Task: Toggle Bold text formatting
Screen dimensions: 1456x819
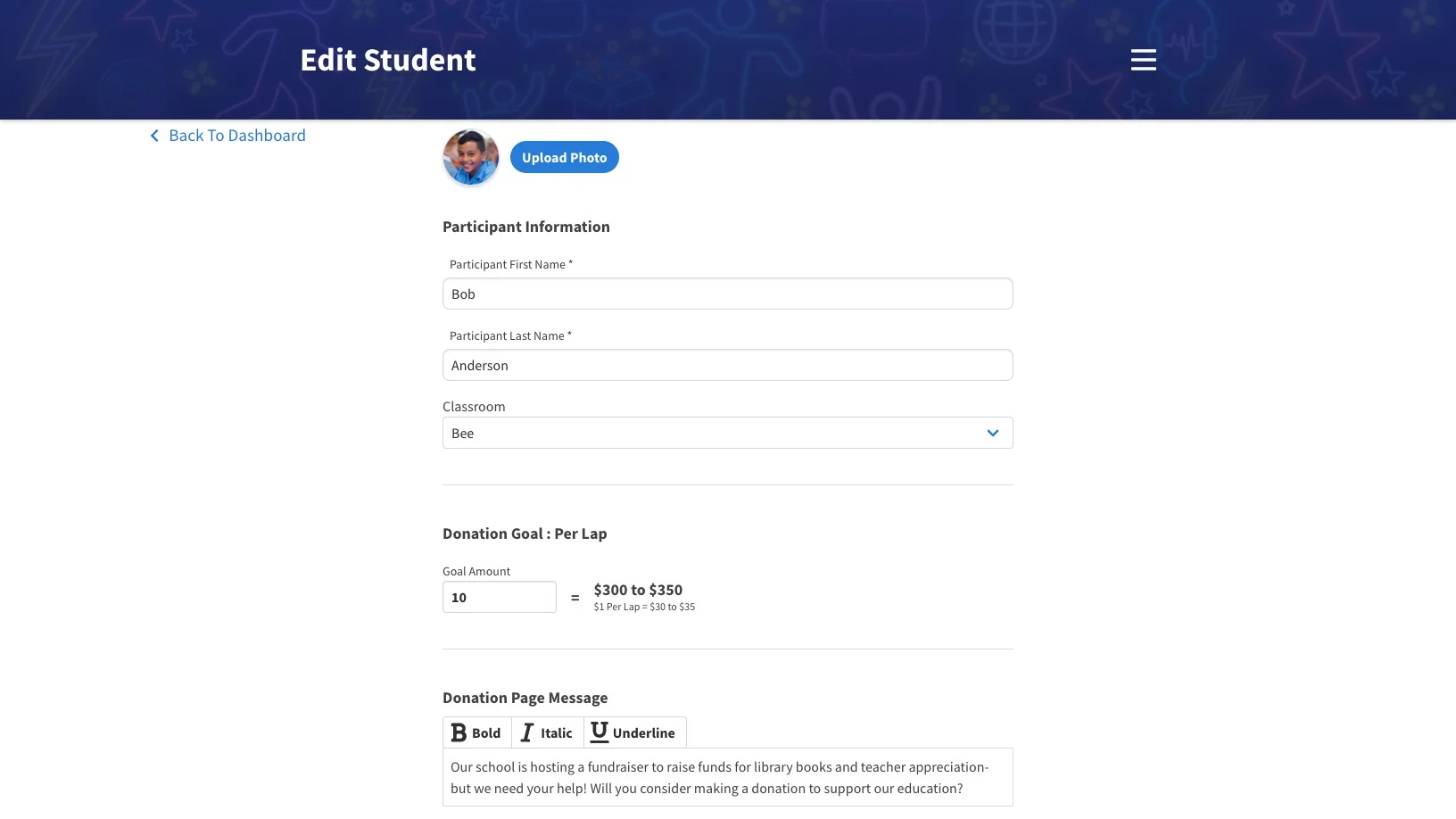Action: (477, 732)
